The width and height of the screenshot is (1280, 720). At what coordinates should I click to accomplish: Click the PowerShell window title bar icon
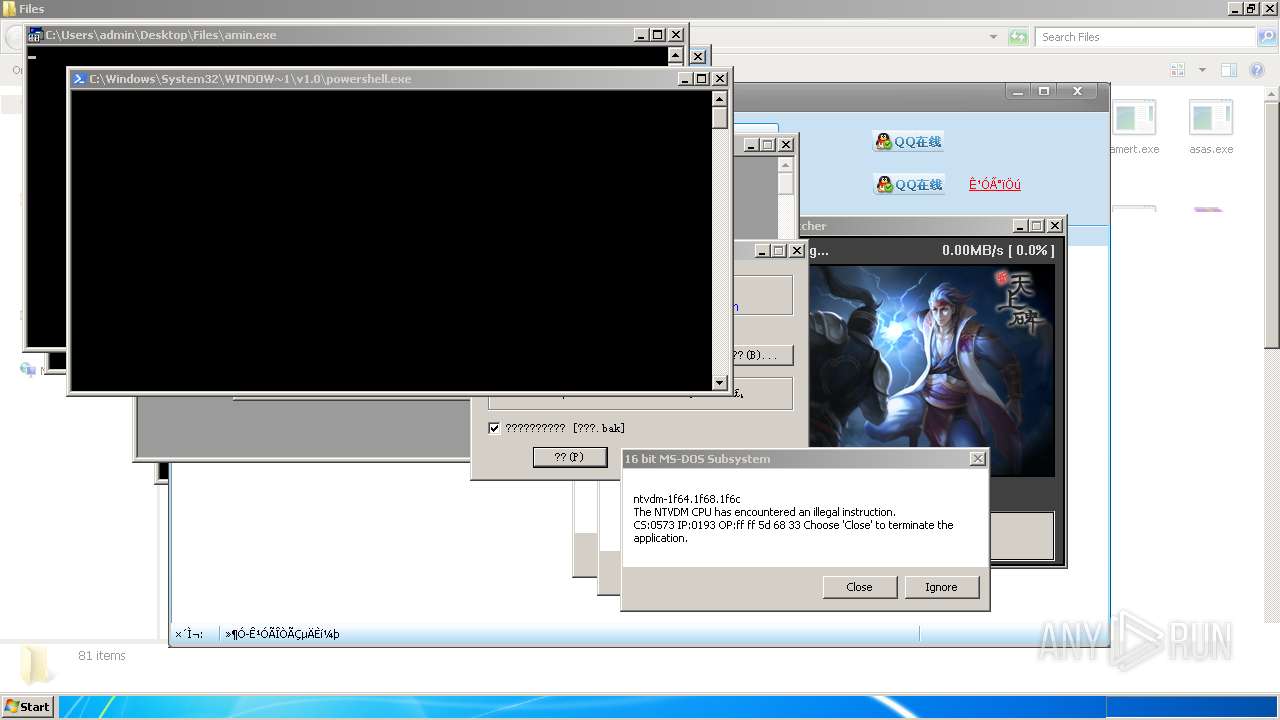point(79,78)
